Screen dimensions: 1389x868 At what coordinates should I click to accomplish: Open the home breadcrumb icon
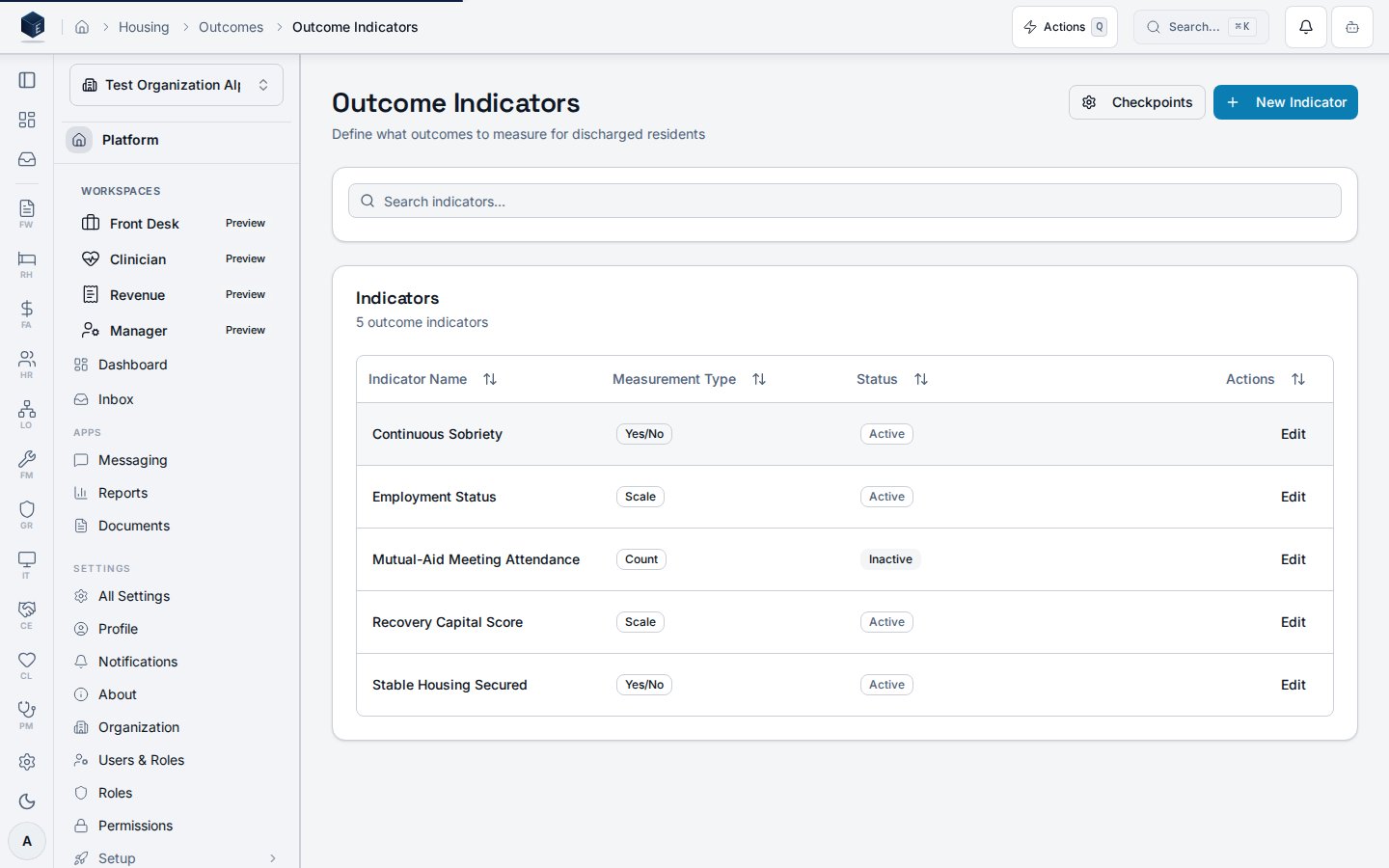[x=82, y=27]
